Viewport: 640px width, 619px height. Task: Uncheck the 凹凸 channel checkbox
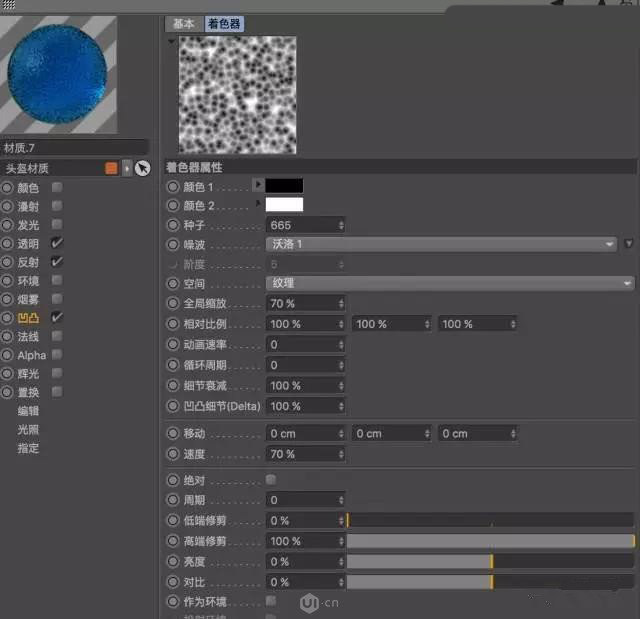click(x=57, y=317)
